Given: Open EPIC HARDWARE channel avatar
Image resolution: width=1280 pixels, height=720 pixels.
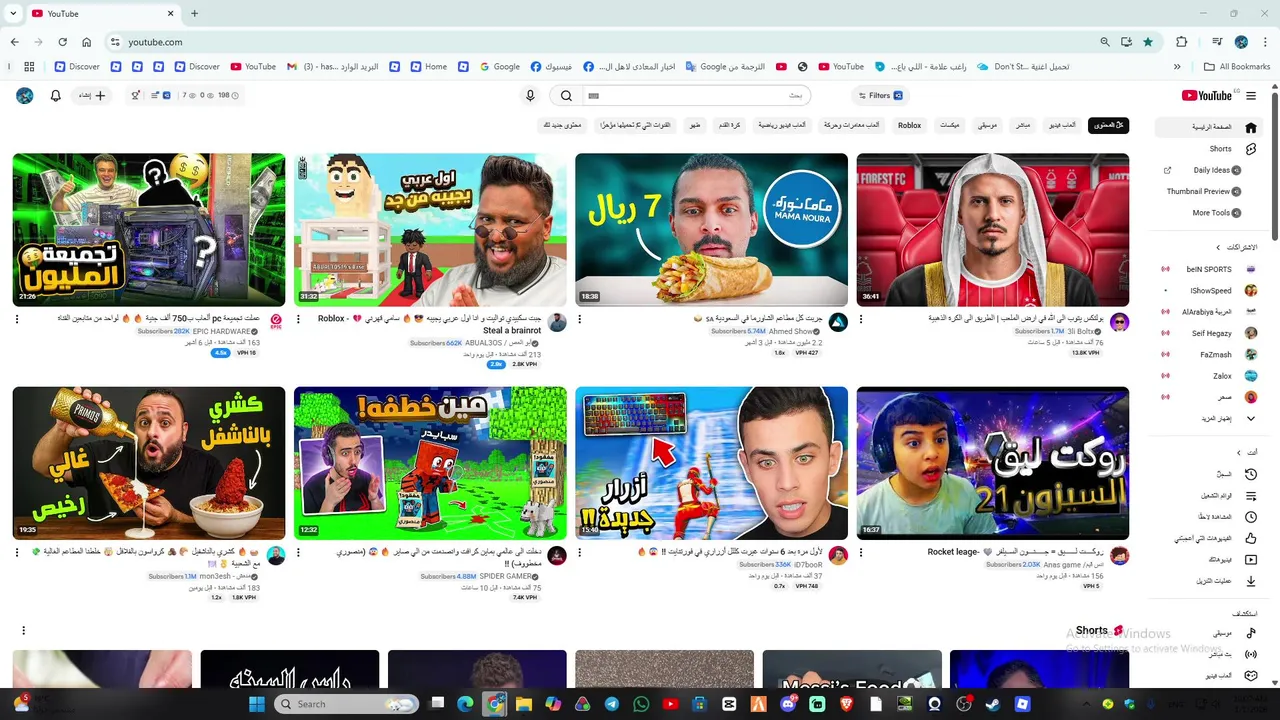Looking at the screenshot, I should click(x=276, y=322).
